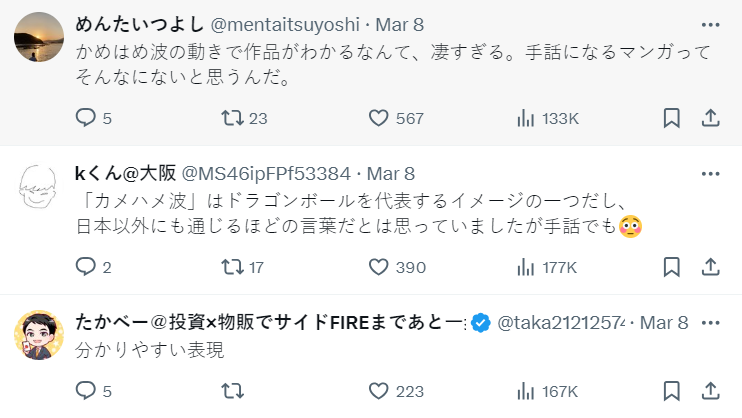742x418 pixels.
Task: Like たかベー's tweet with 223 likes
Action: coord(378,391)
